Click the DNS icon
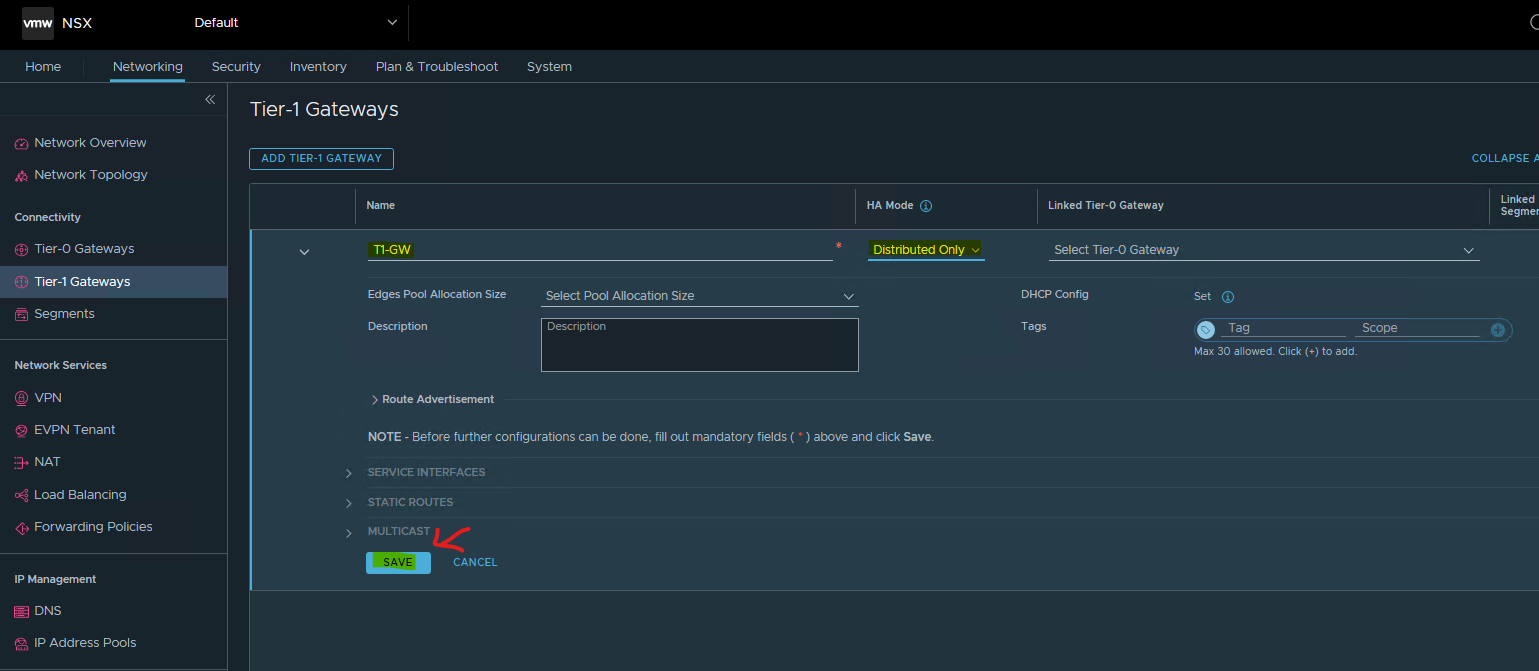The width and height of the screenshot is (1539, 671). click(x=22, y=612)
